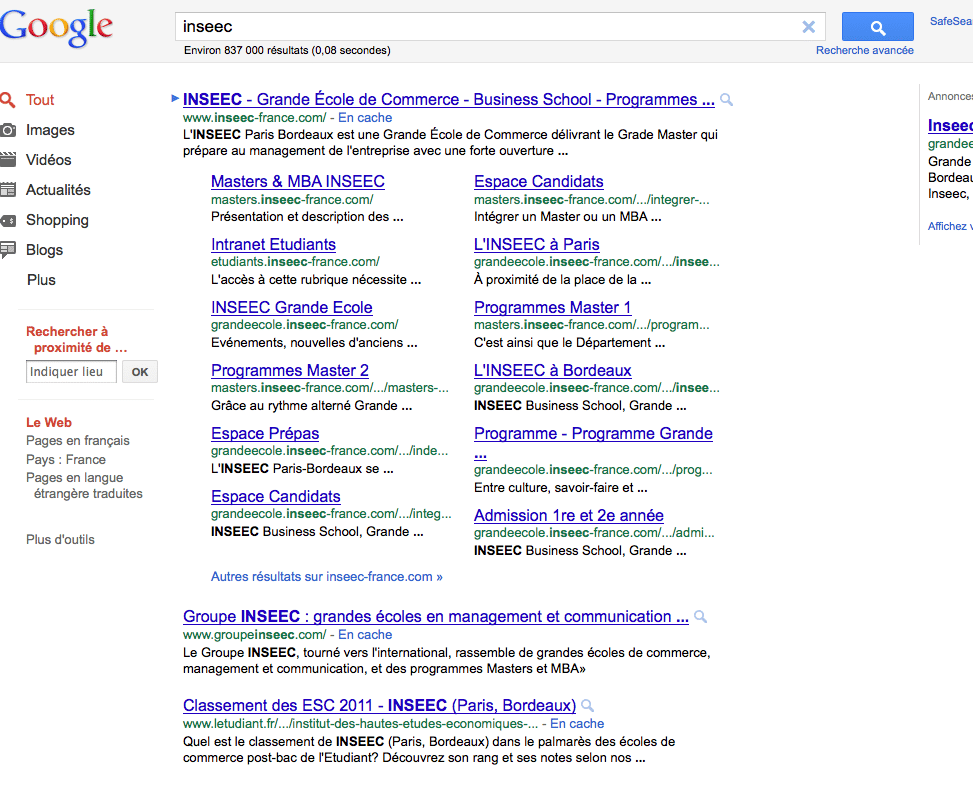Select Le Web filter
Screen dimensions: 973x786
click(x=48, y=422)
